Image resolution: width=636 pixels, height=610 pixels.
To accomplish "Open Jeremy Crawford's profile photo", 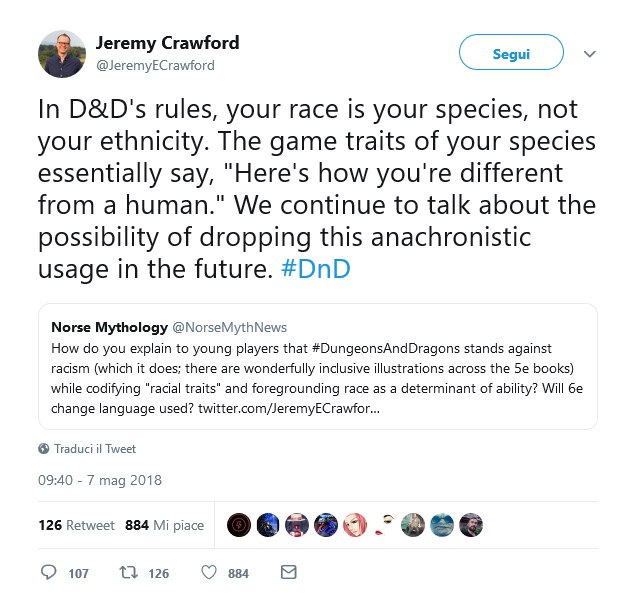I will coord(62,53).
